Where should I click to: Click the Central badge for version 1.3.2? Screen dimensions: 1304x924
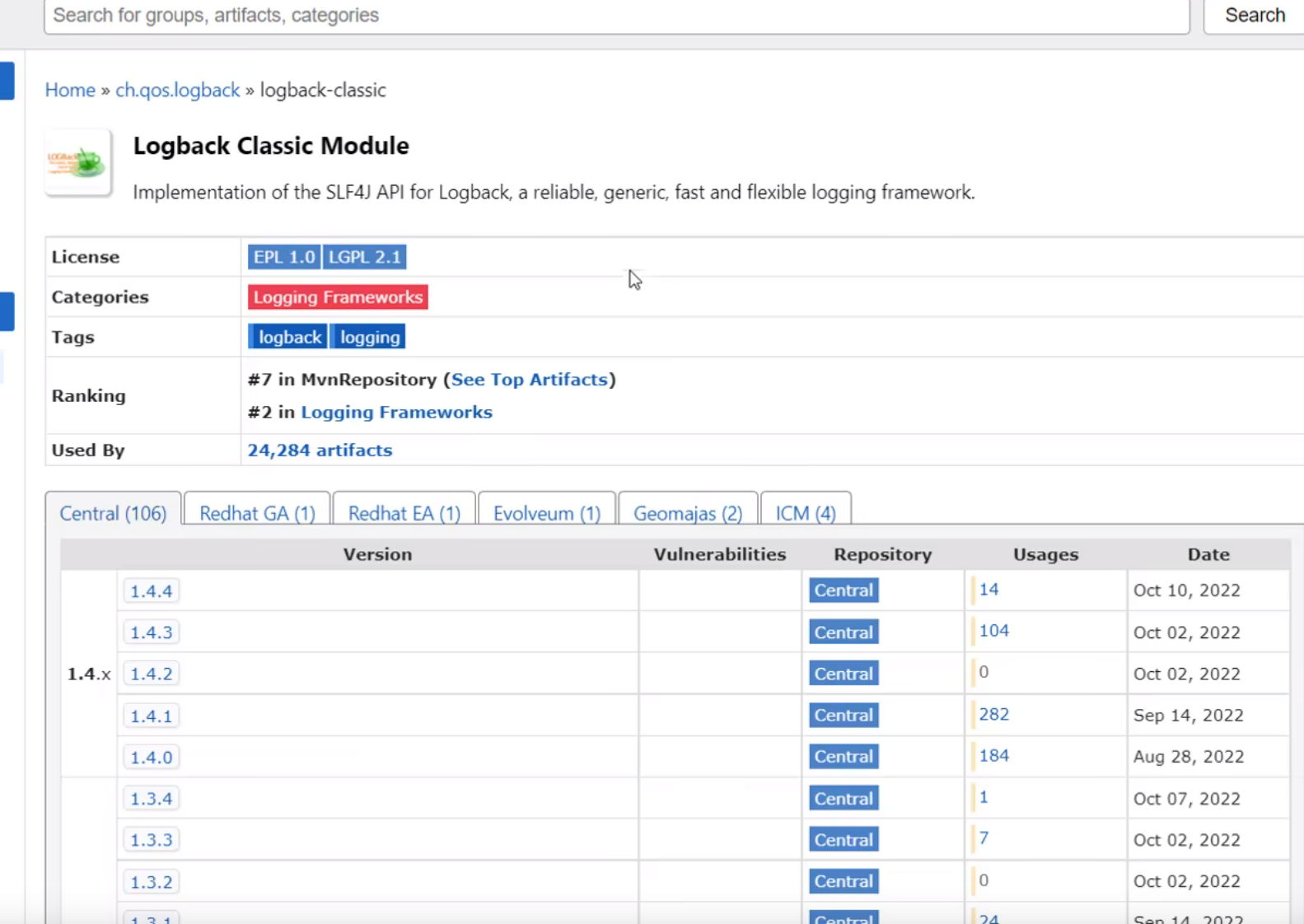pyautogui.click(x=844, y=881)
